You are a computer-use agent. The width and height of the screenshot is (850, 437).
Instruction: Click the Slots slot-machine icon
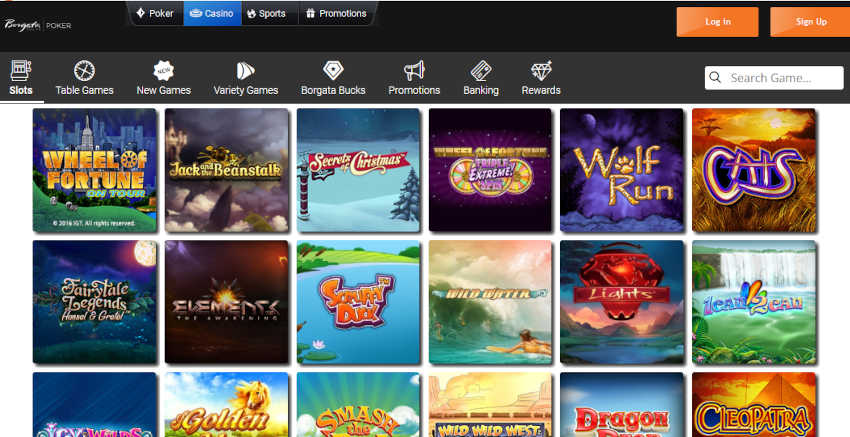click(x=21, y=70)
